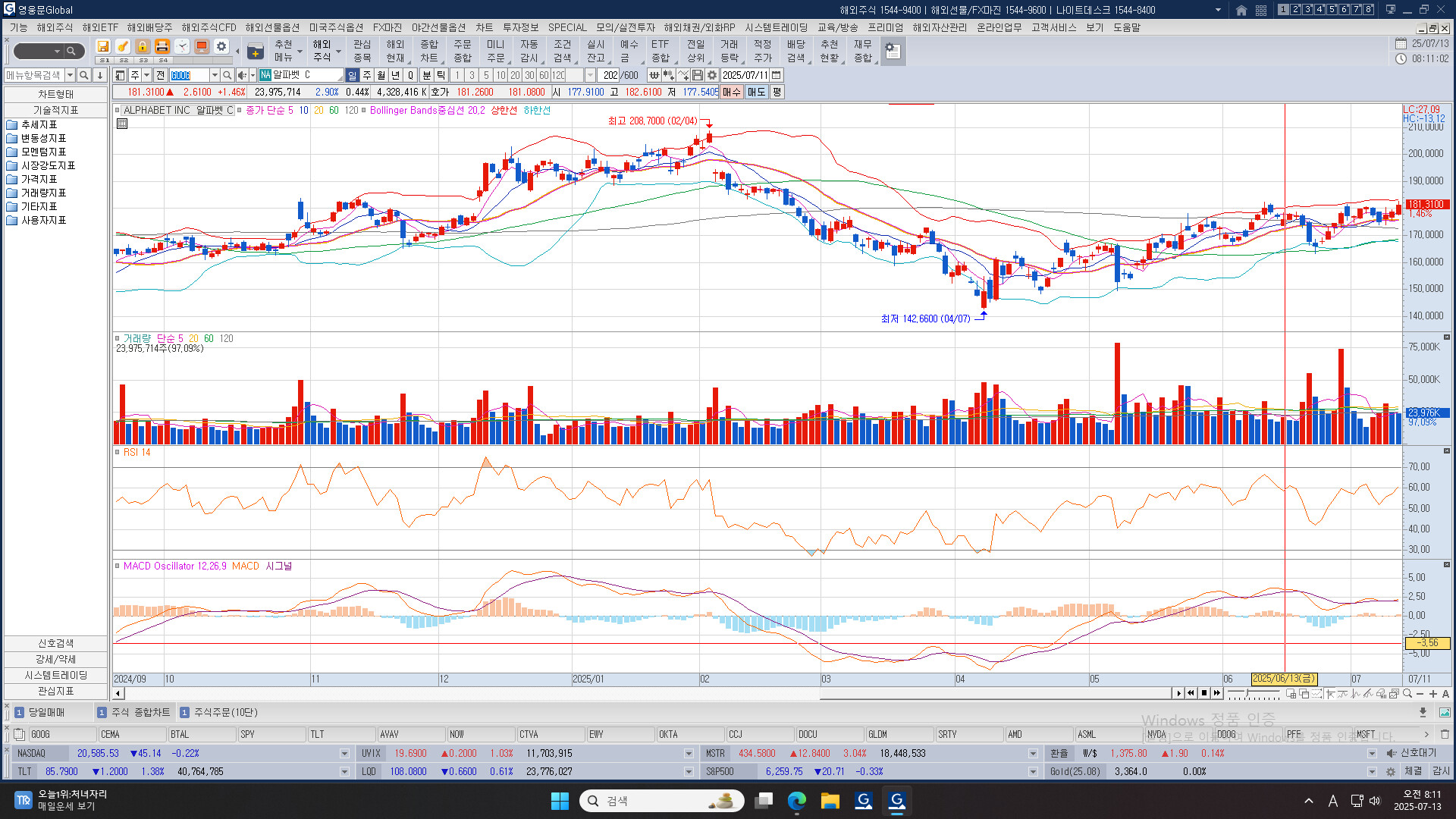Click the 신호검색 button in the left panel
This screenshot has width=1456, height=819.
pos(55,643)
